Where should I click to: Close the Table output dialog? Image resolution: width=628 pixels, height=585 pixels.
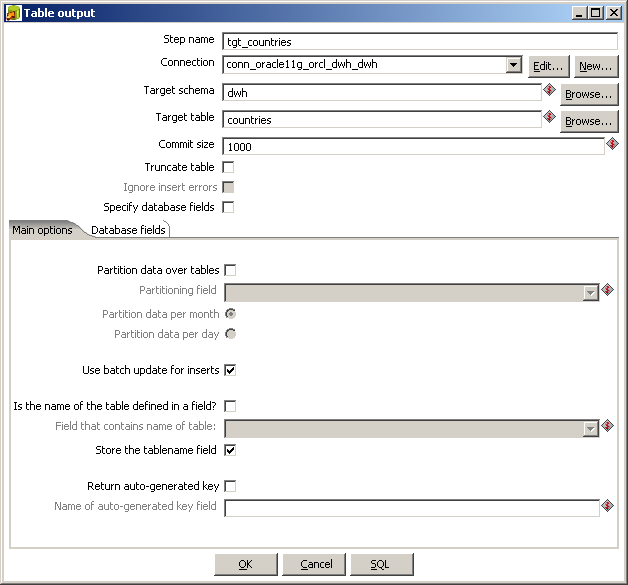point(614,13)
